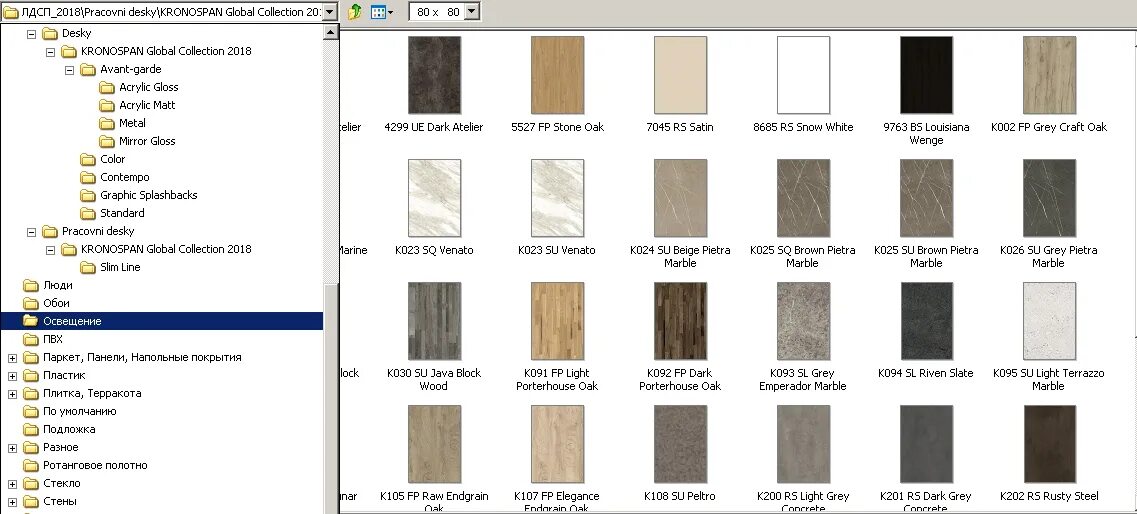Select the Acrylic Matt folder
The width and height of the screenshot is (1137, 514).
tap(147, 105)
